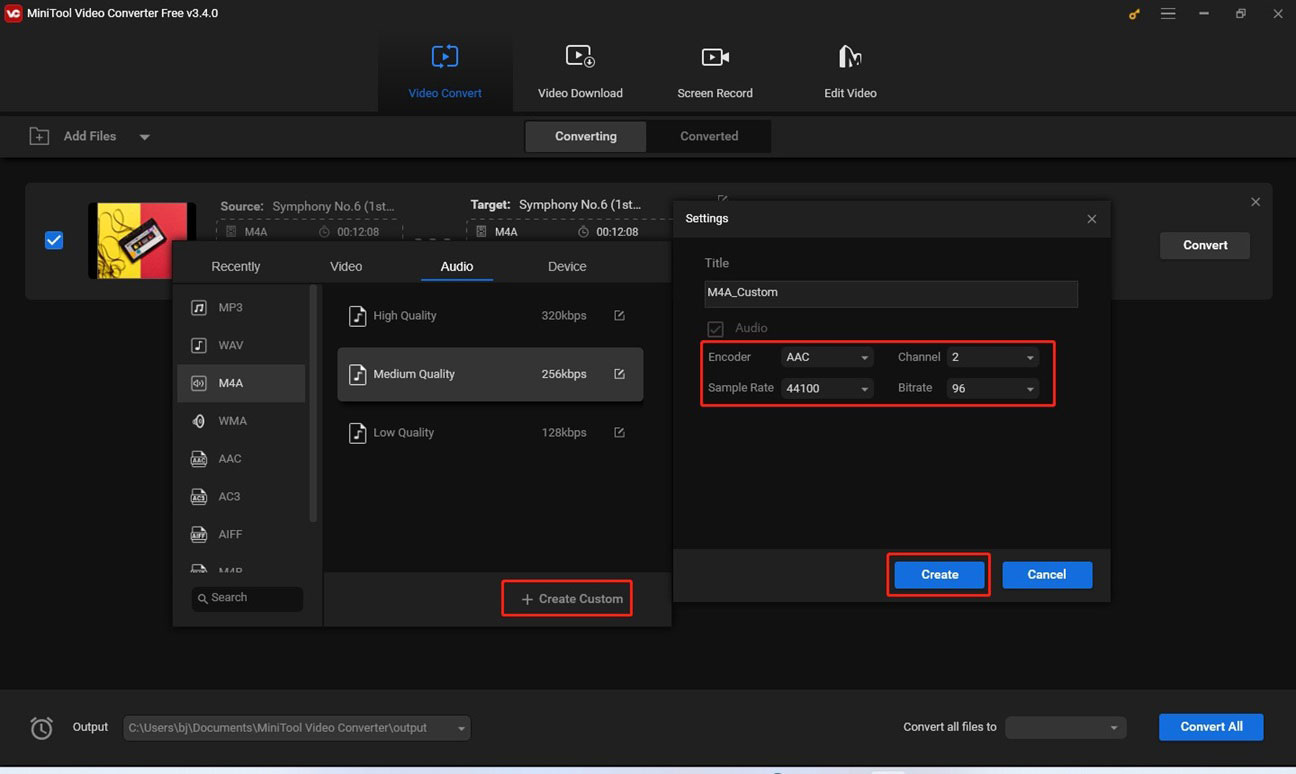Screen dimensions: 1296x774
Task: Open the Video Convert section
Action: (x=445, y=72)
